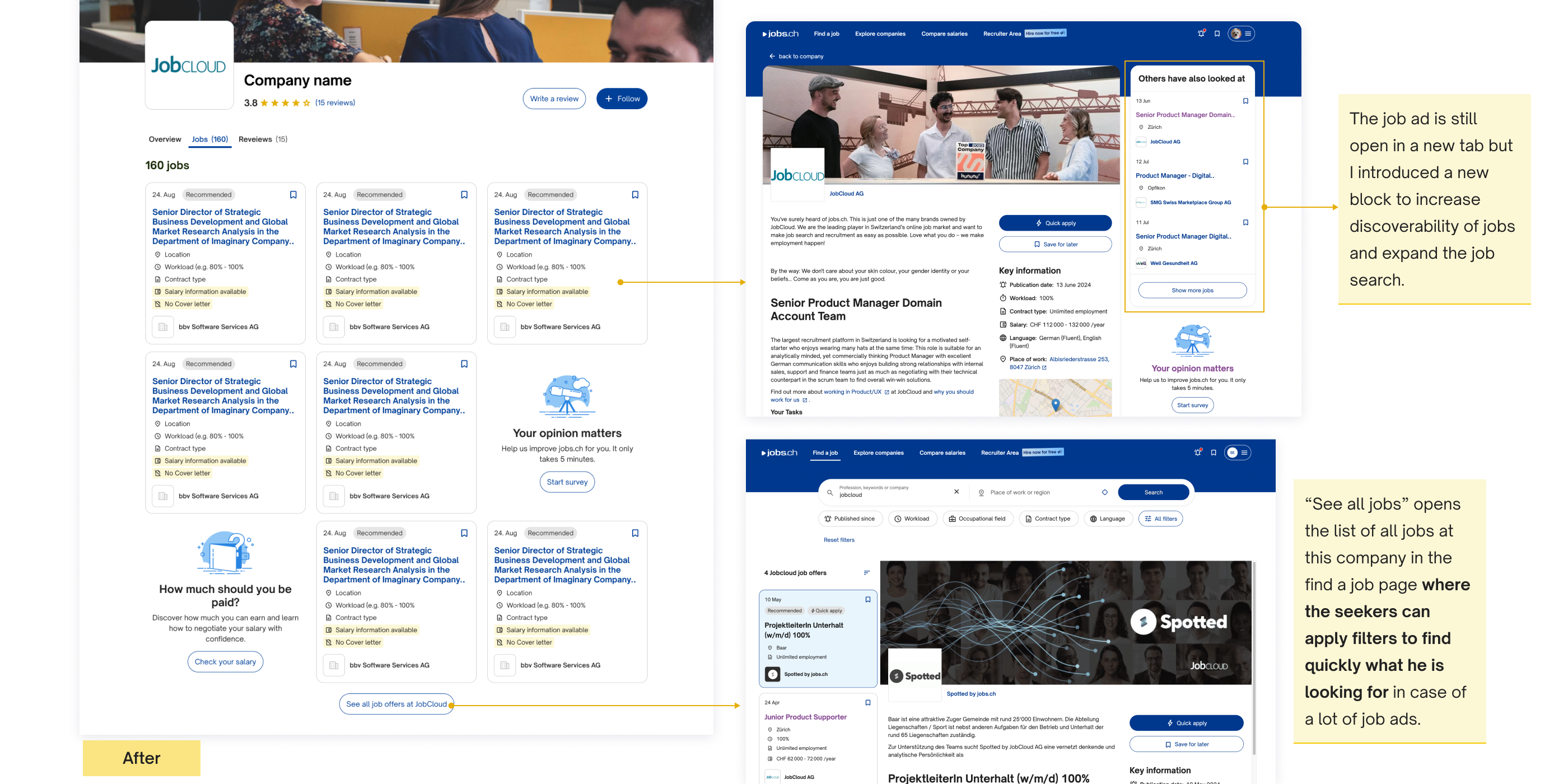
Task: Click the sliders icon on All filters
Action: click(x=1147, y=519)
